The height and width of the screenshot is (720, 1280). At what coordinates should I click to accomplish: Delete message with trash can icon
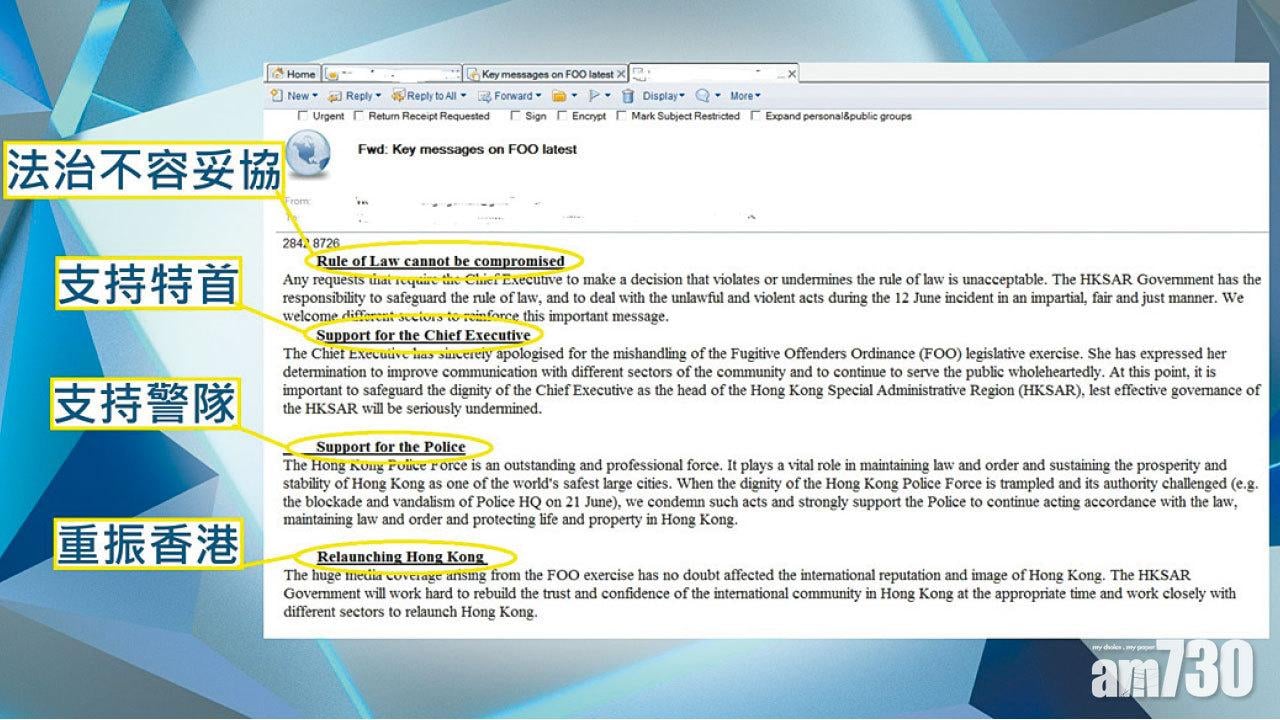pos(628,96)
